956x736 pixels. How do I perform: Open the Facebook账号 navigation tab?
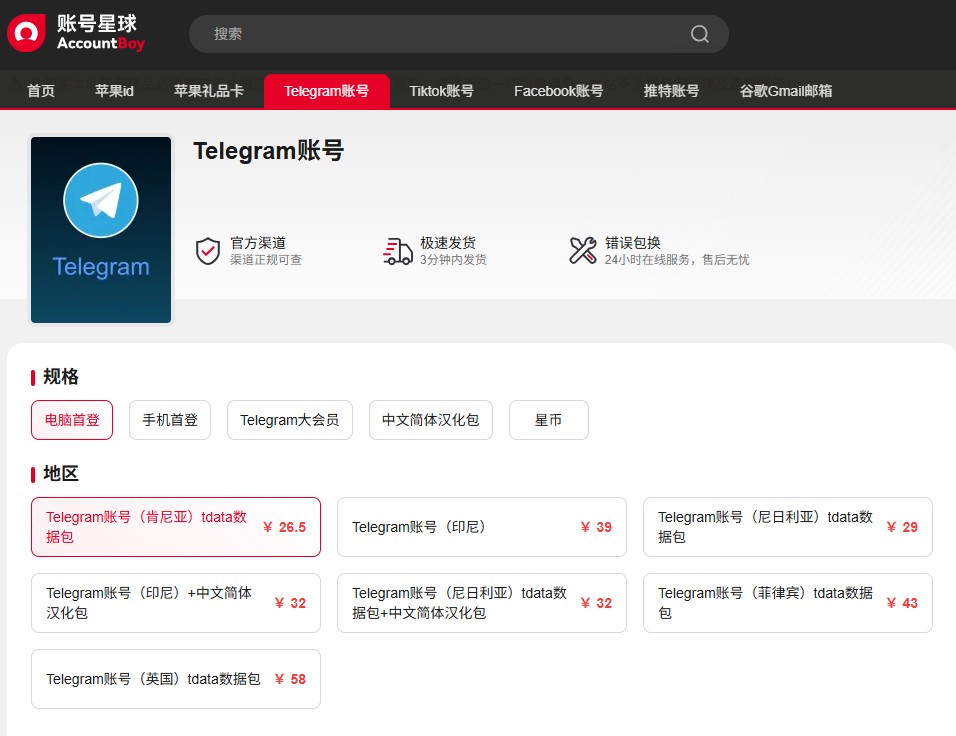558,91
